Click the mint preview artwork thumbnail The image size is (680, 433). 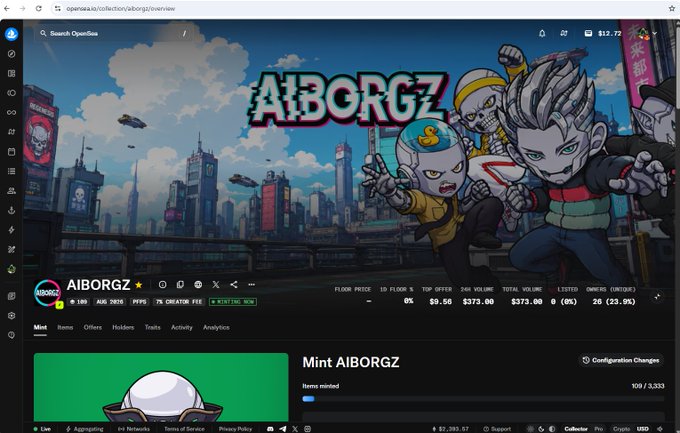point(161,387)
